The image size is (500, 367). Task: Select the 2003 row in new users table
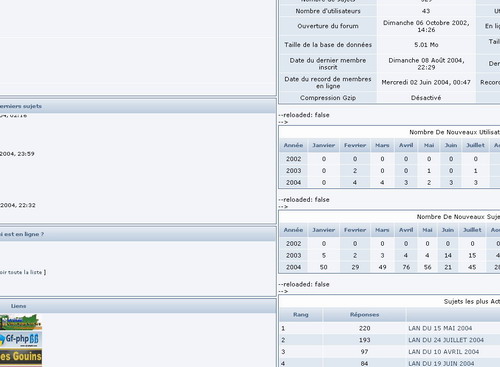pos(389,171)
